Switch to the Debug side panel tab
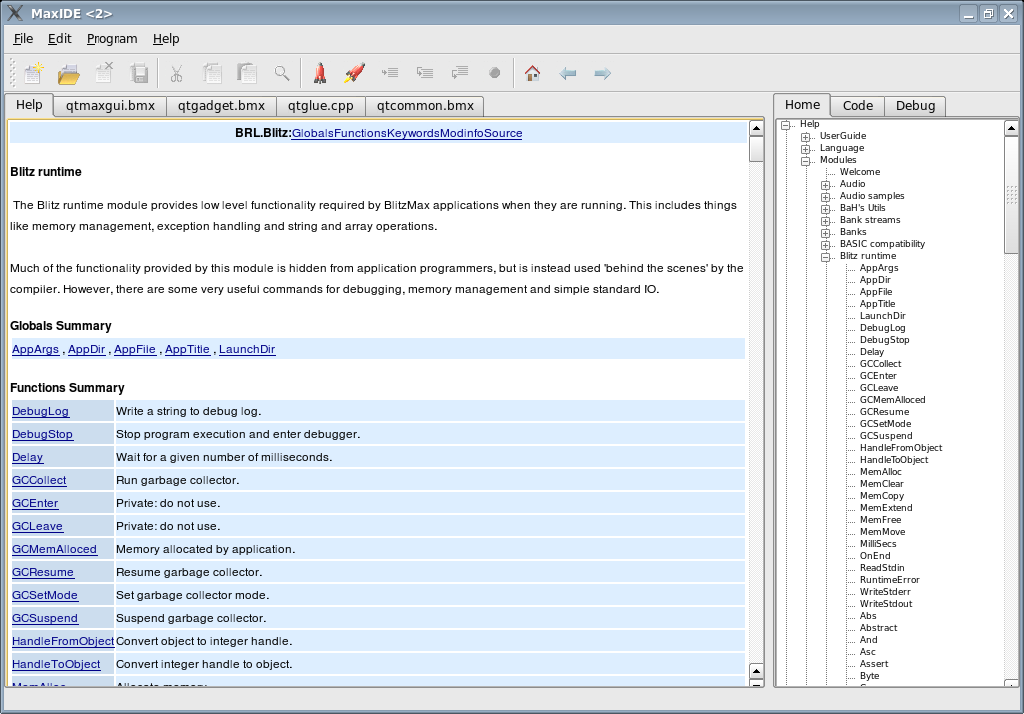The width and height of the screenshot is (1024, 714). (915, 106)
